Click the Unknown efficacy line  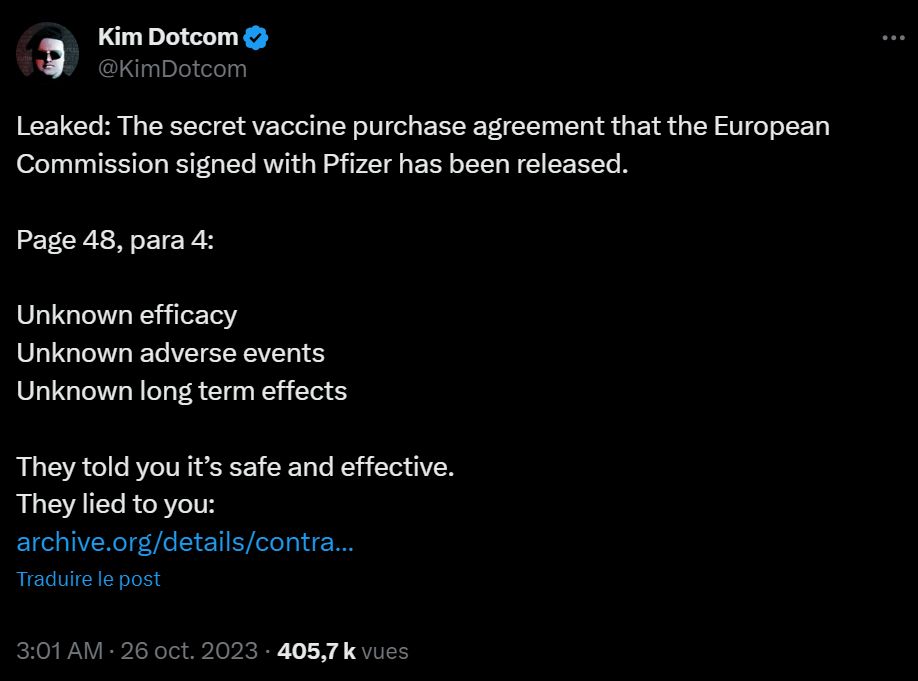point(127,315)
